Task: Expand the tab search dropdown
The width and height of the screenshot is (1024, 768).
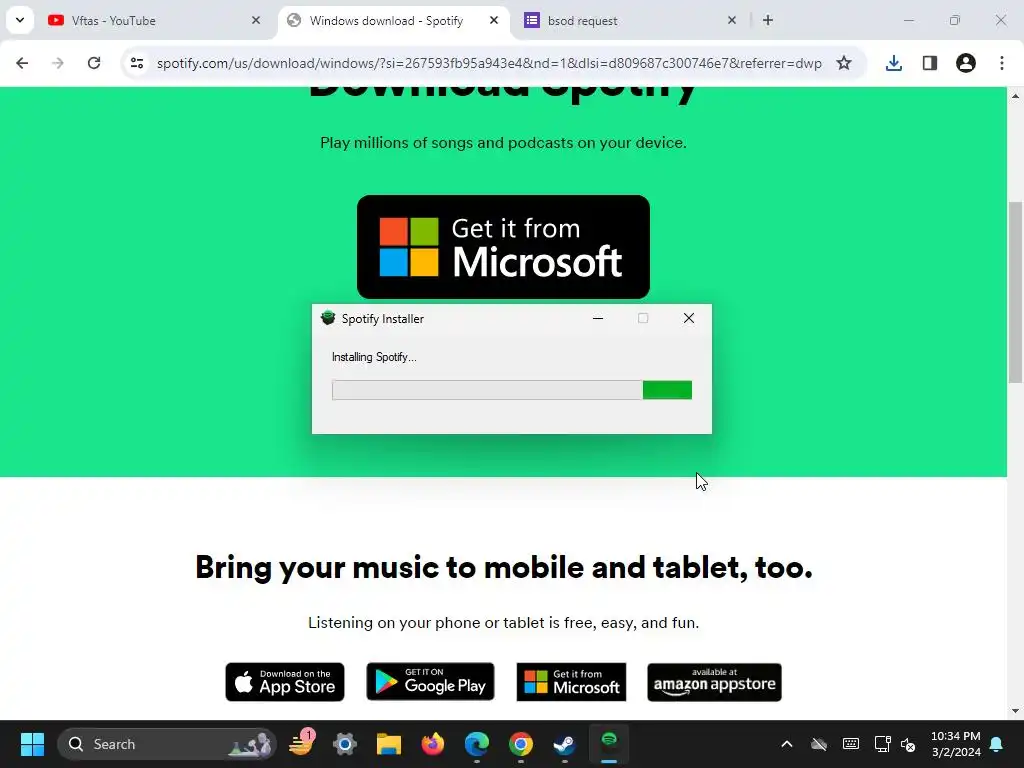Action: coord(20,20)
